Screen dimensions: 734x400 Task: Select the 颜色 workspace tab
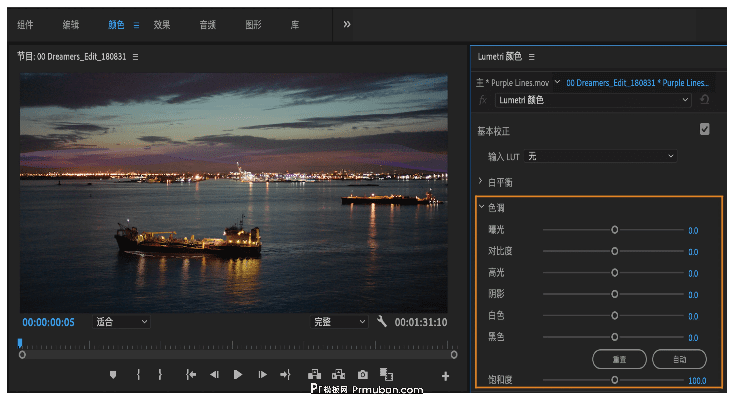(116, 25)
